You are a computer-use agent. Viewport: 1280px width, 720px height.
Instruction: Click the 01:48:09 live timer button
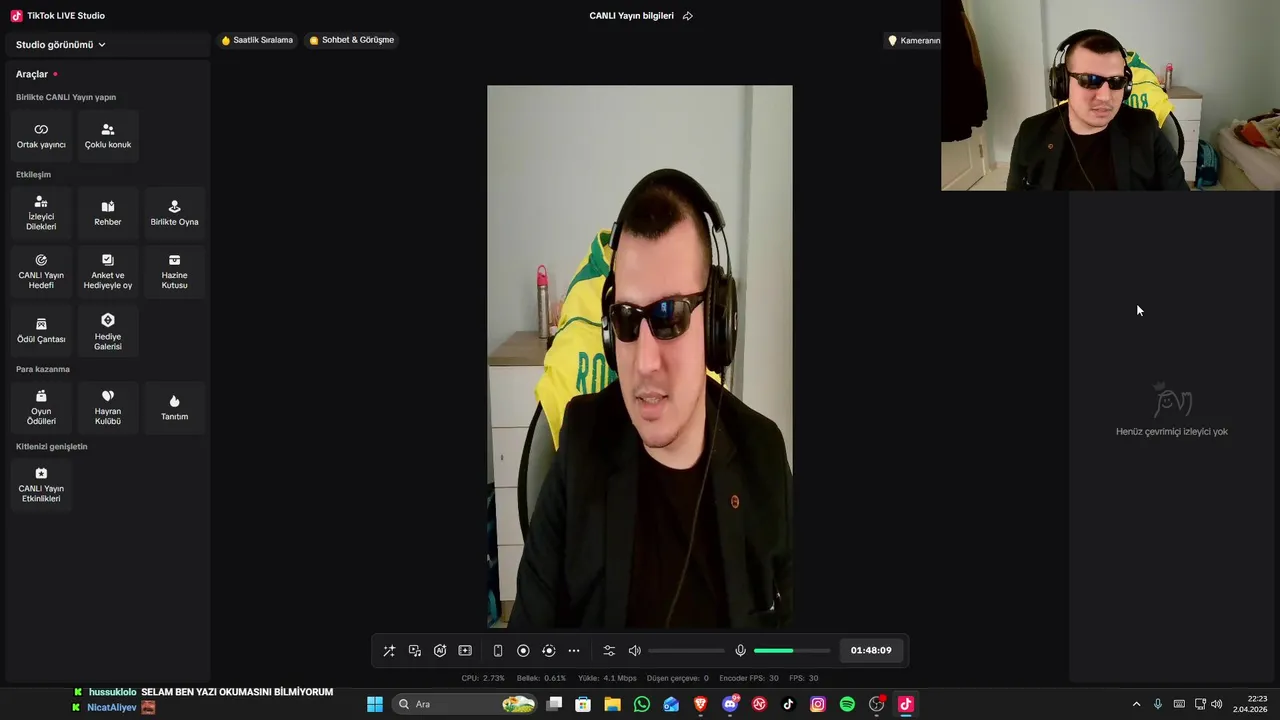871,651
